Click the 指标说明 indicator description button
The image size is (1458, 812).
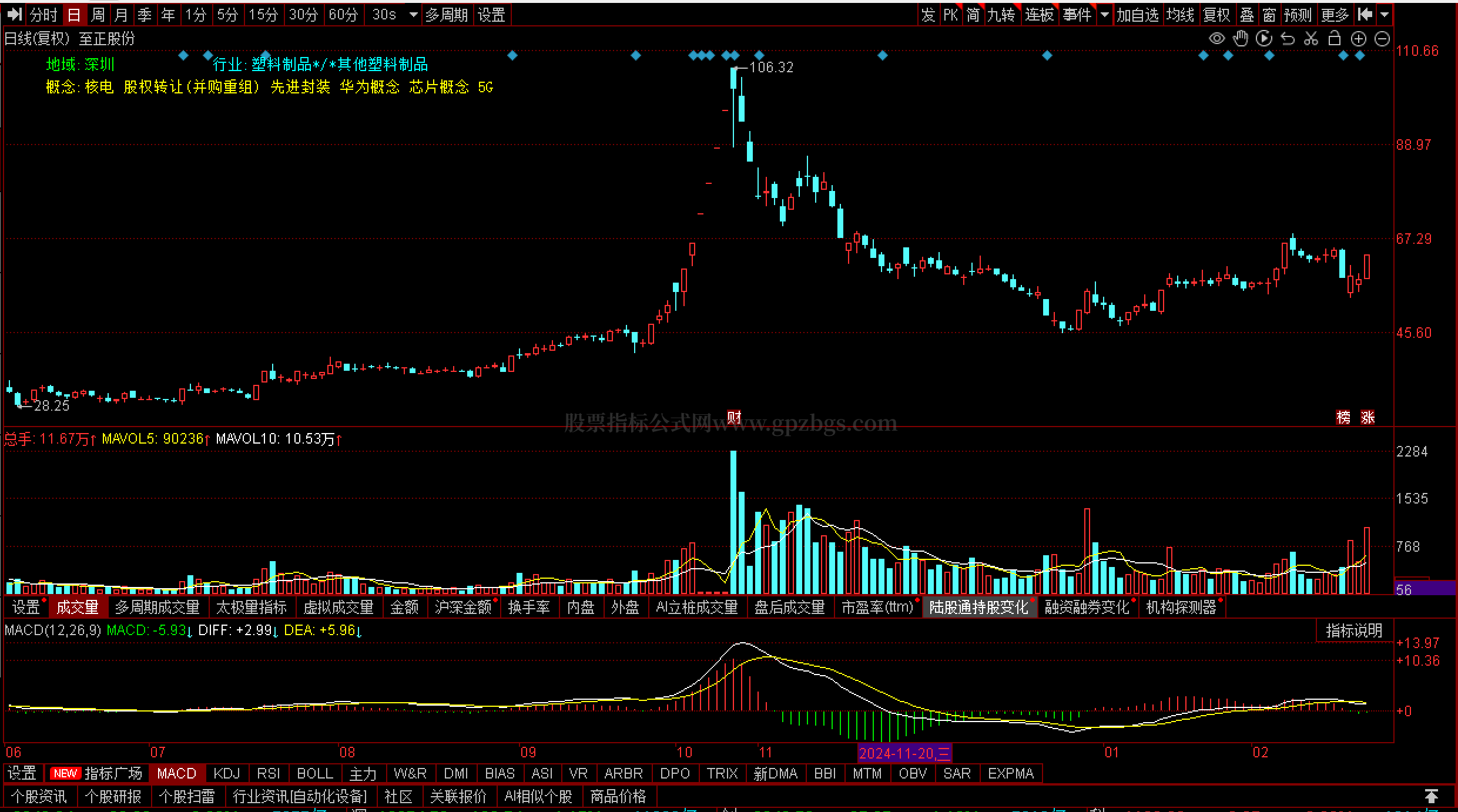tap(1354, 630)
